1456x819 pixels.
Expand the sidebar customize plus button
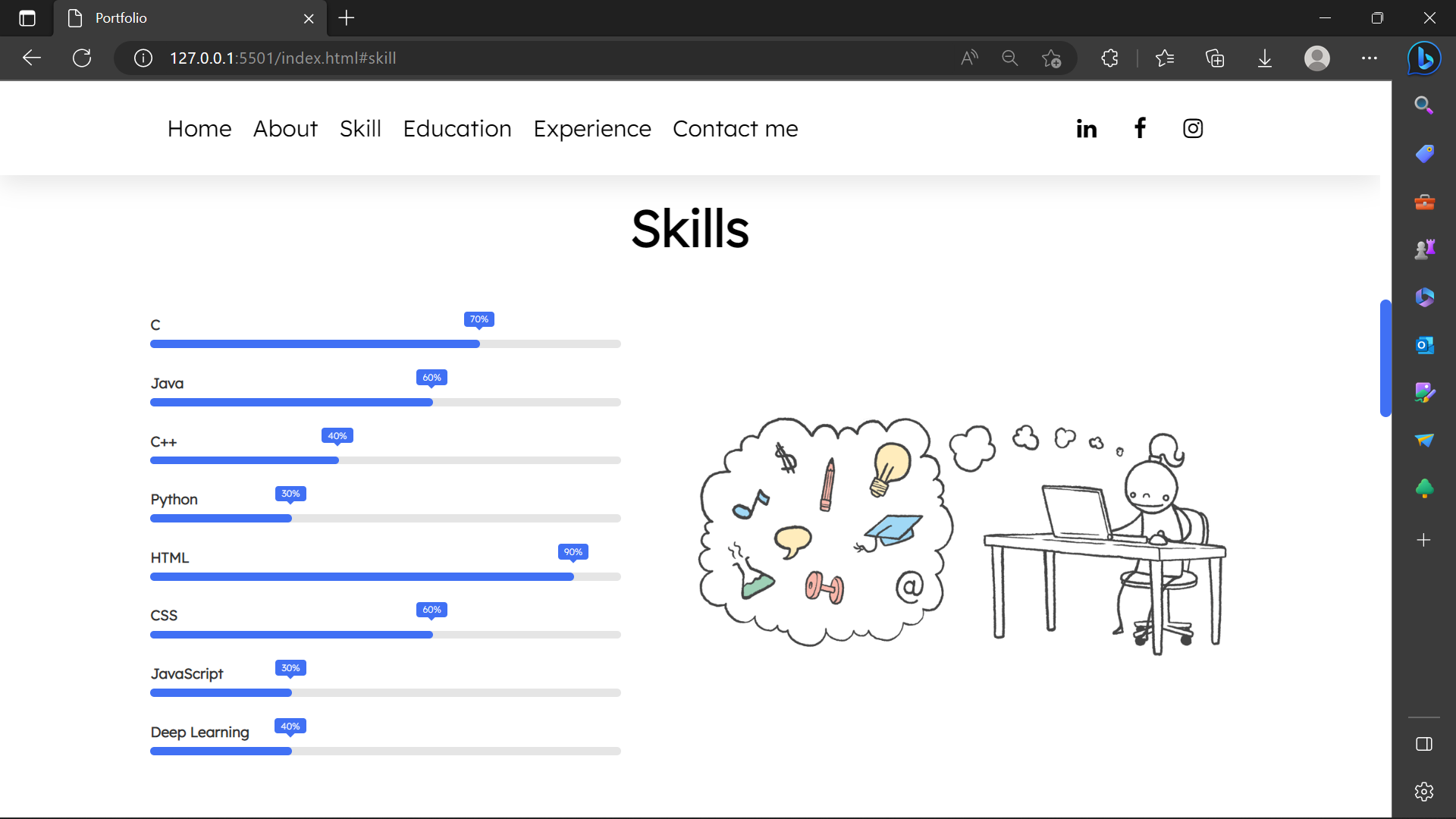[1423, 540]
